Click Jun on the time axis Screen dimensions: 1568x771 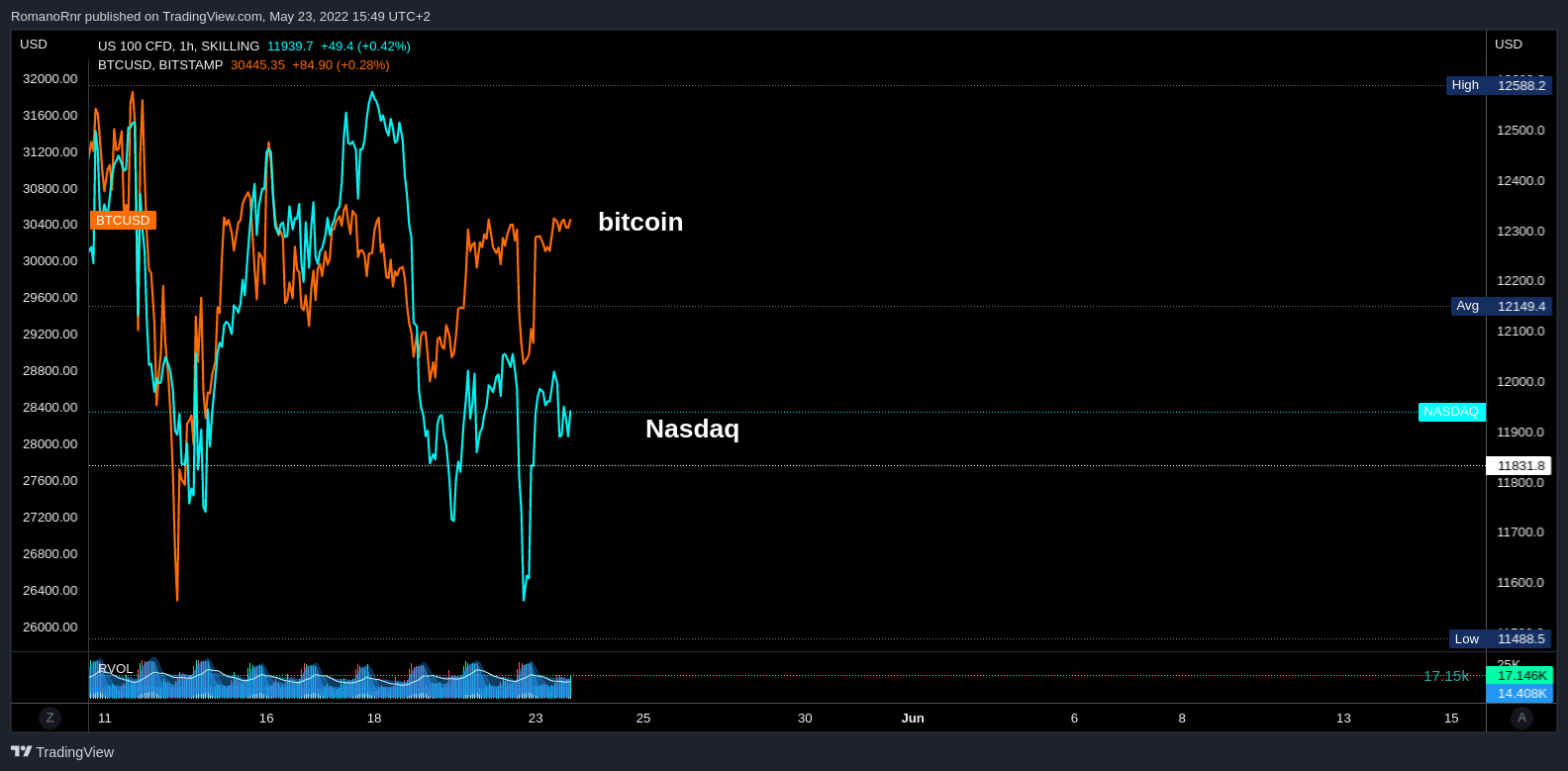pyautogui.click(x=913, y=719)
